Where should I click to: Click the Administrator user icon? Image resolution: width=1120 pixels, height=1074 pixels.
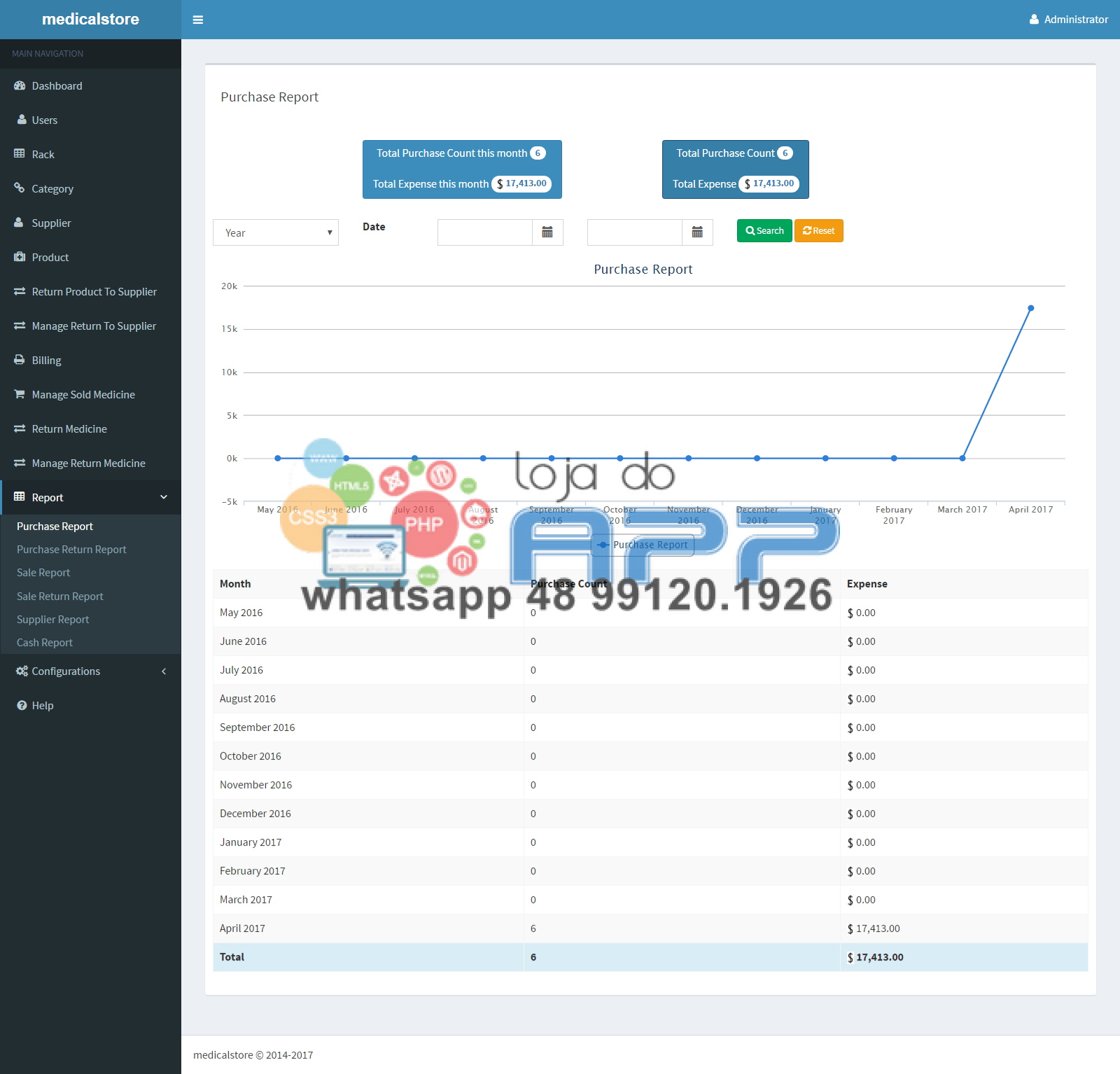[x=1034, y=20]
